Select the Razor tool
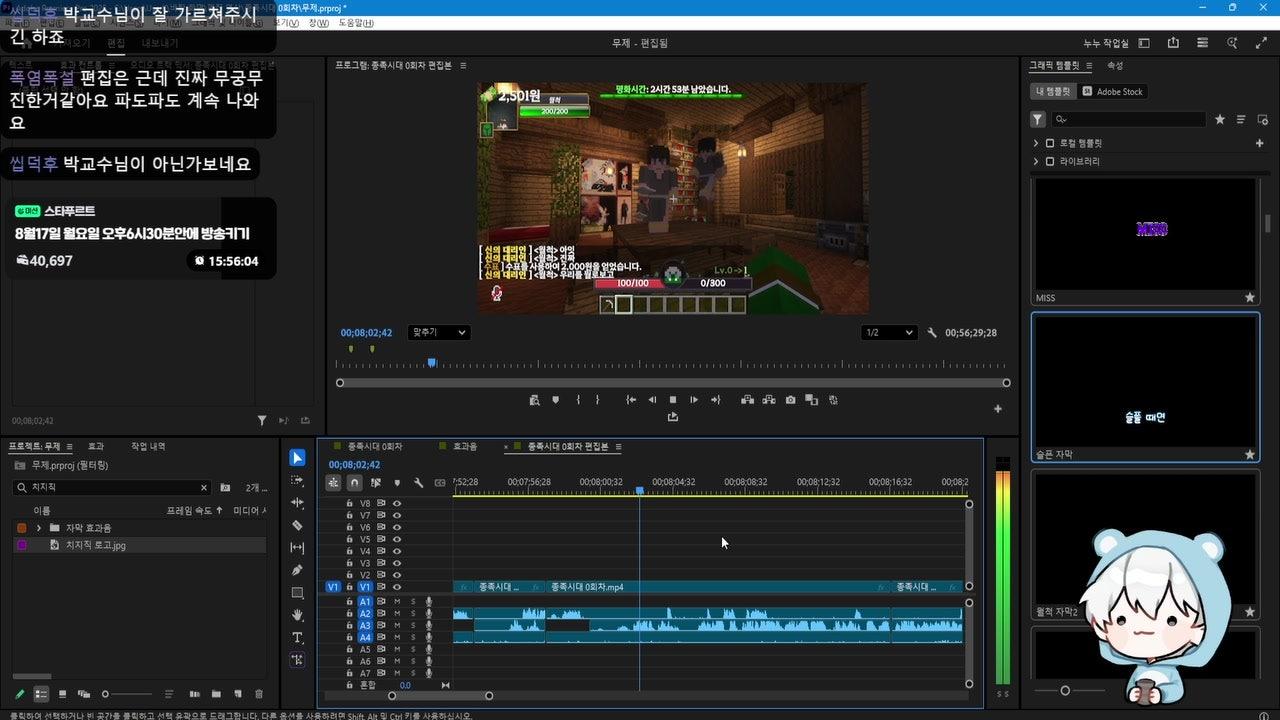Screen dimensions: 1280x720 click(x=297, y=525)
